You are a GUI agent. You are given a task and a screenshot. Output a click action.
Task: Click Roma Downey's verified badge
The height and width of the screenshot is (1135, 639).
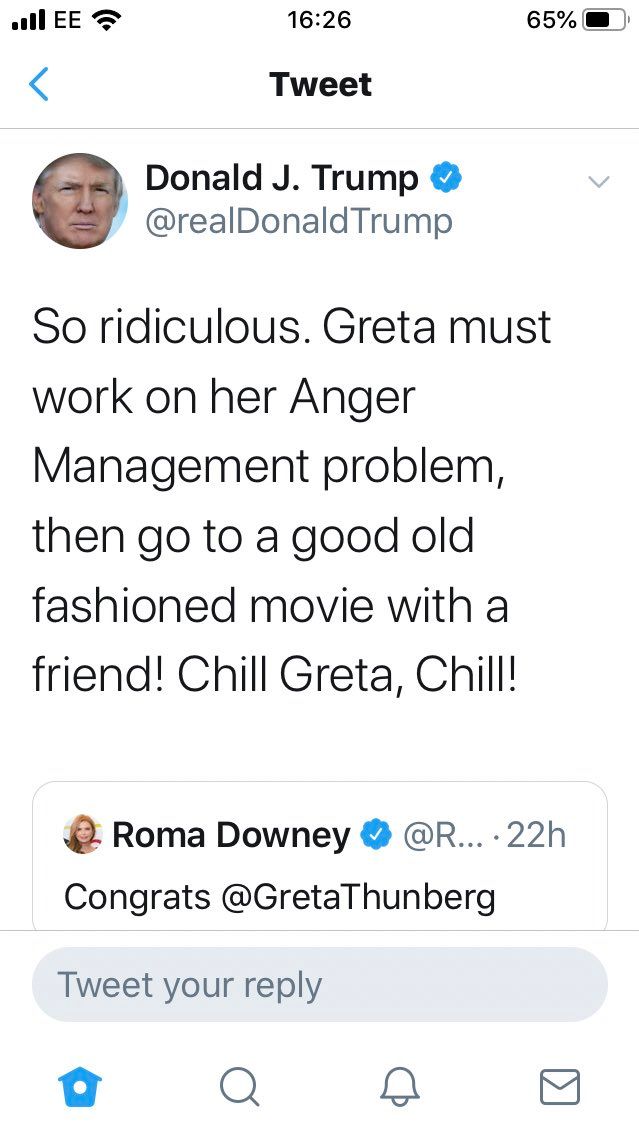376,834
